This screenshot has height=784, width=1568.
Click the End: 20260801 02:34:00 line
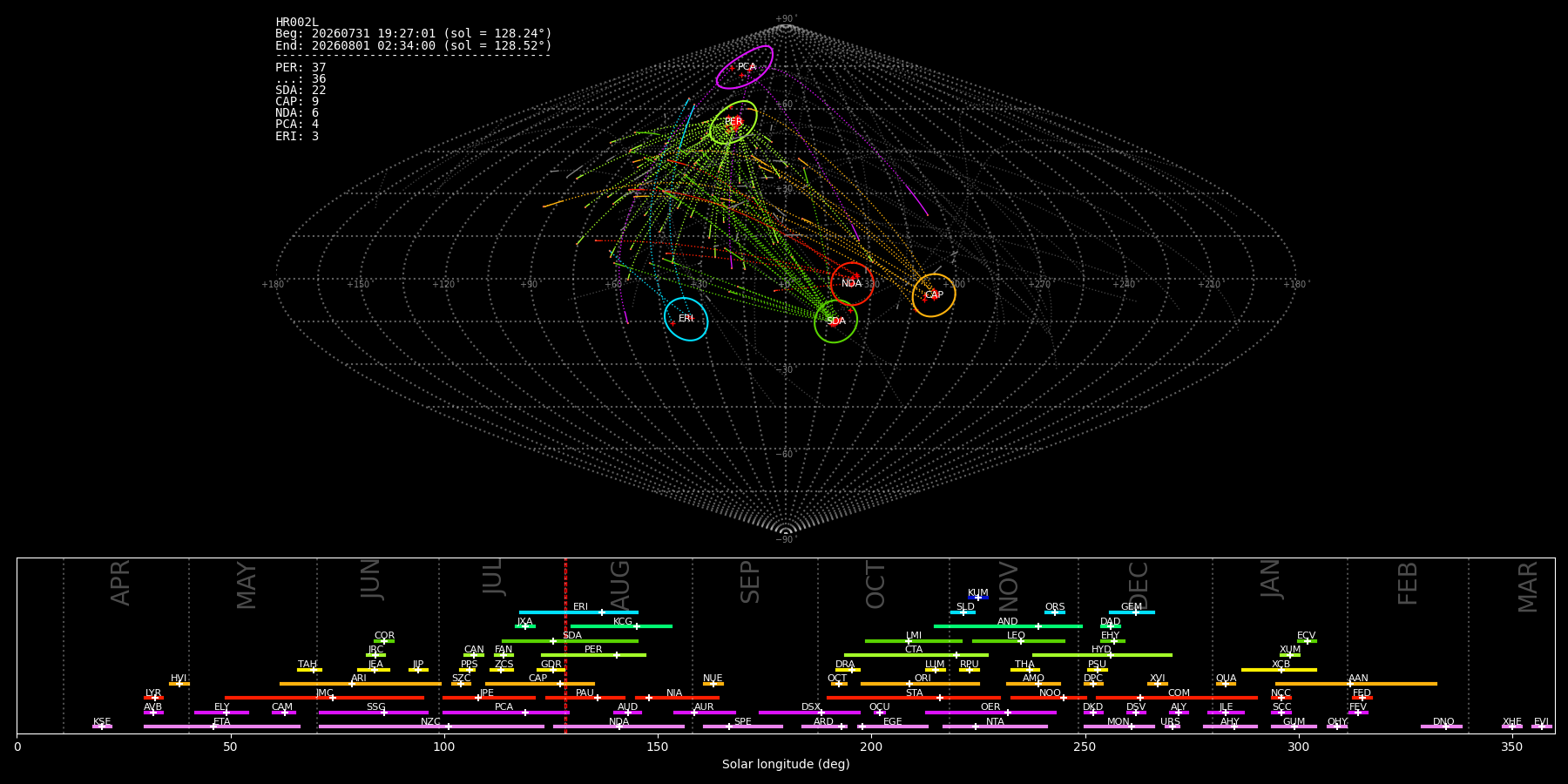414,45
